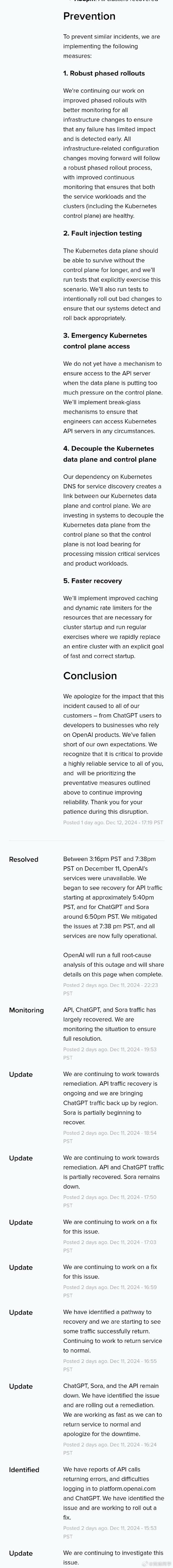The height and width of the screenshot is (1568, 173).
Task: Click the Prevention heading
Action: (90, 16)
